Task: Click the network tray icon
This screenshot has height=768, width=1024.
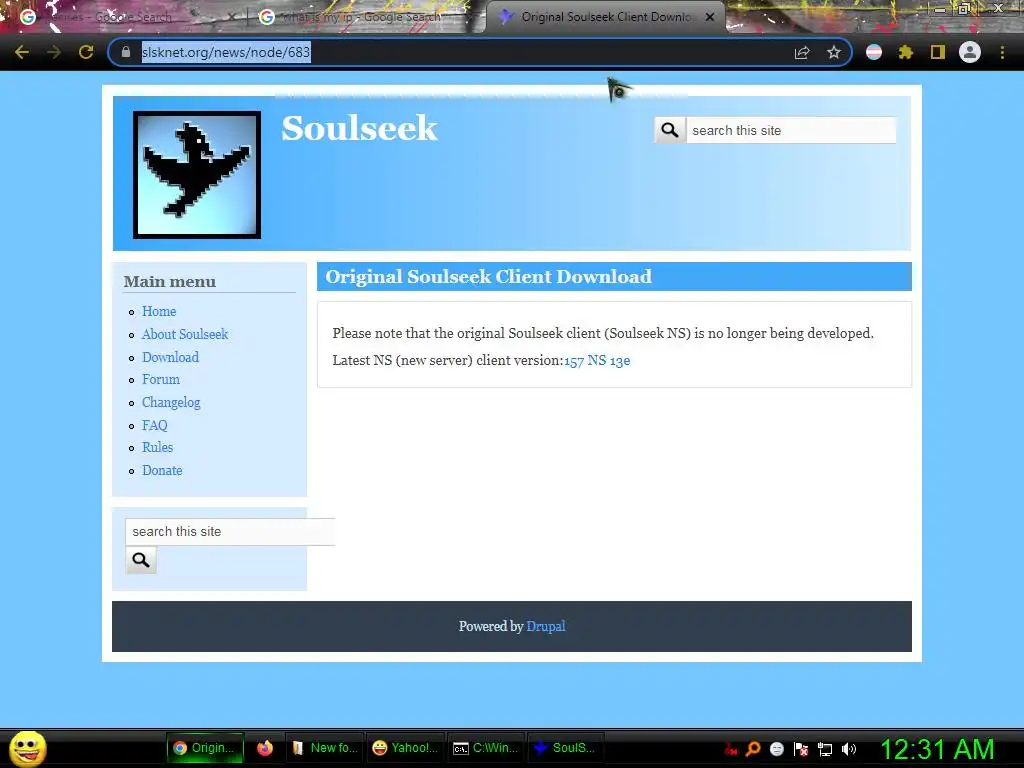Action: pos(825,749)
